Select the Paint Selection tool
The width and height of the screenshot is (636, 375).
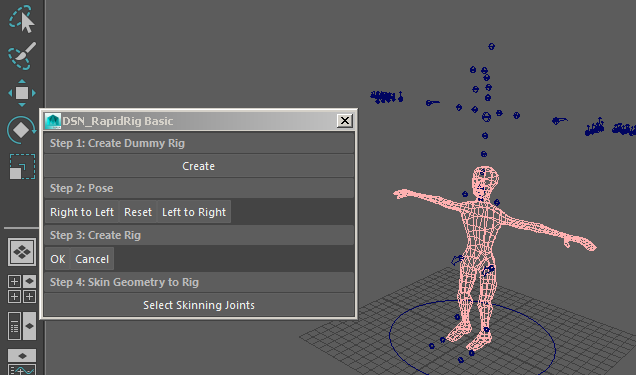pyautogui.click(x=21, y=56)
